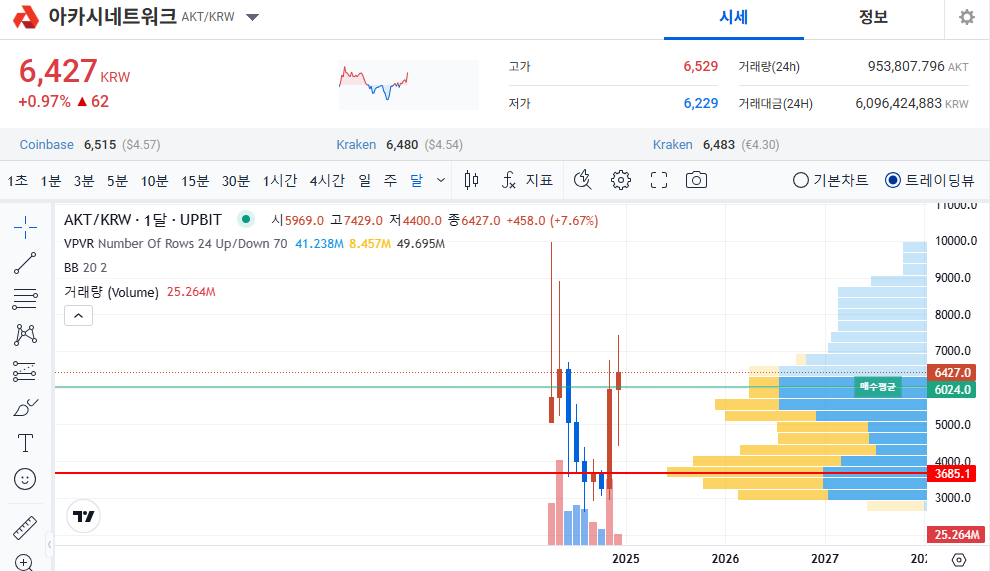The height and width of the screenshot is (571, 990).
Task: Click the red 3685.1 price line label
Action: (x=951, y=473)
